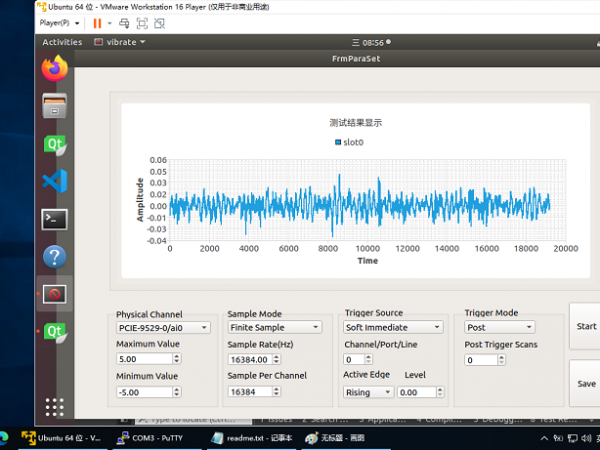This screenshot has height=450, width=600.
Task: Expand the Trigger Source dropdown
Action: pos(393,327)
